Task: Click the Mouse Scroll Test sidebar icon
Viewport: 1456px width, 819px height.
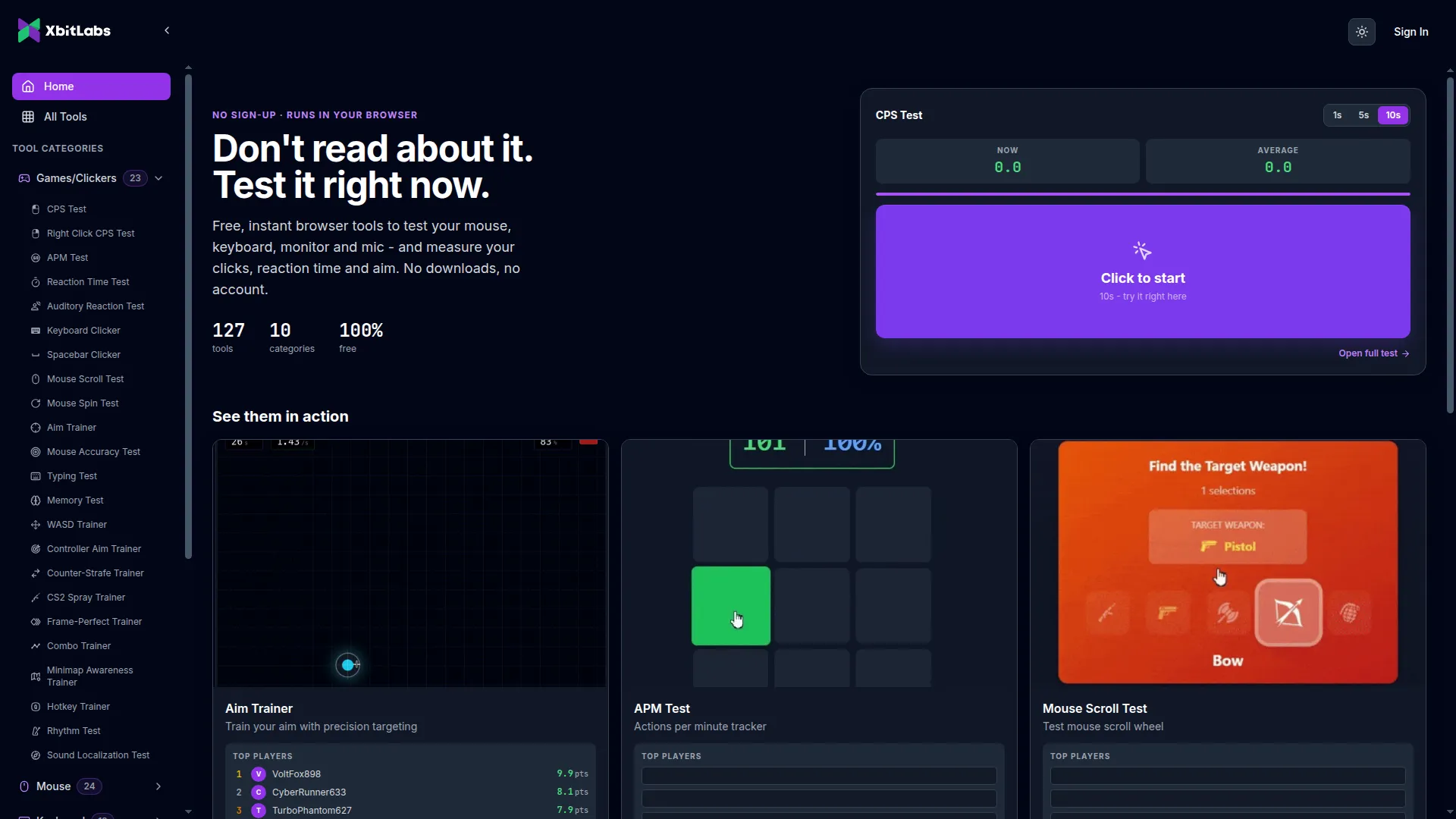Action: pyautogui.click(x=35, y=379)
